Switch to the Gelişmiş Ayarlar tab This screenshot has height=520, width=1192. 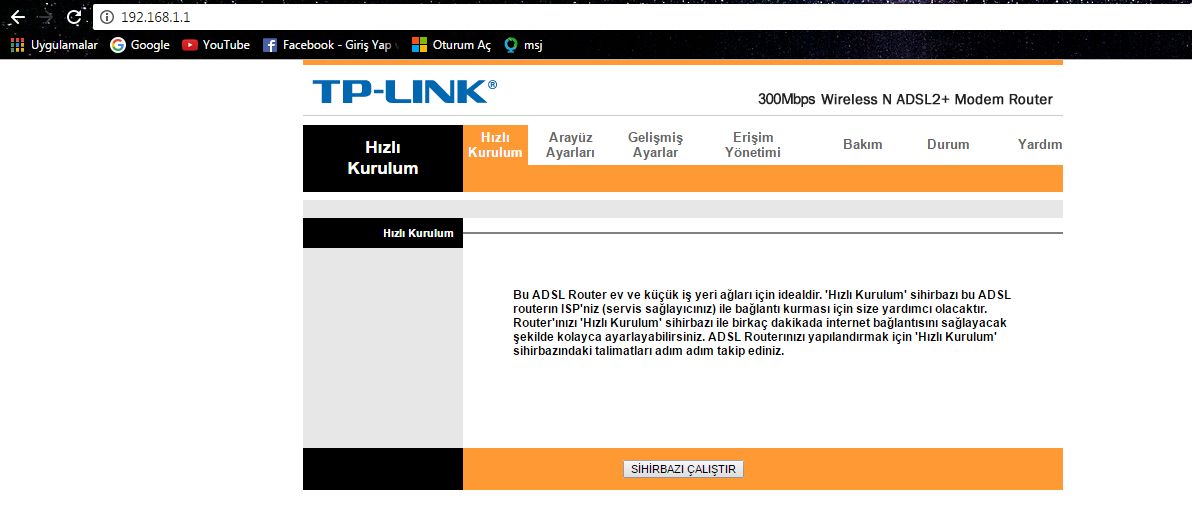(655, 144)
